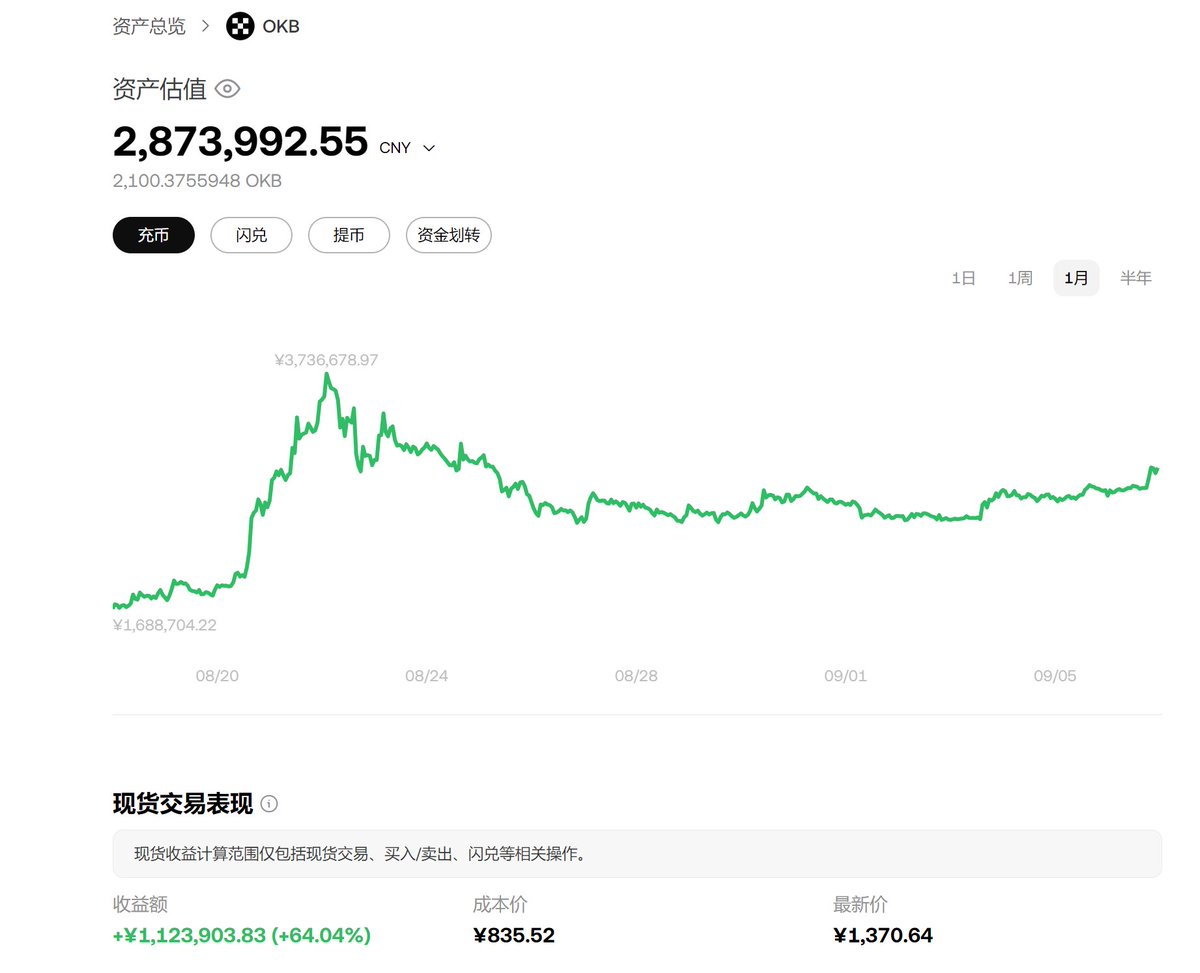Open 资产总览 from the breadcrumb
Image resolution: width=1200 pixels, height=973 pixels.
(149, 26)
